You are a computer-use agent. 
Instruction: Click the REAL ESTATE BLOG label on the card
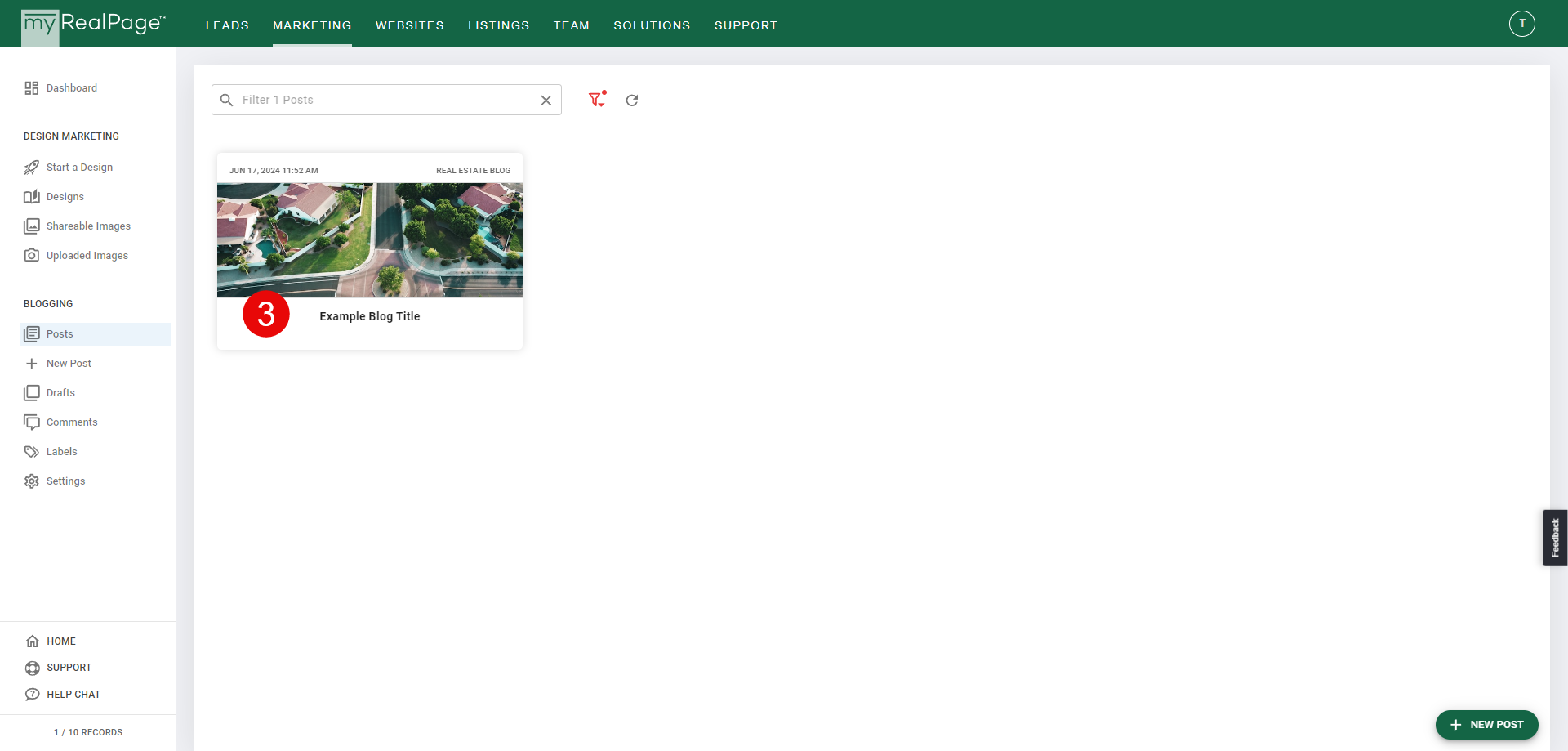coord(473,171)
